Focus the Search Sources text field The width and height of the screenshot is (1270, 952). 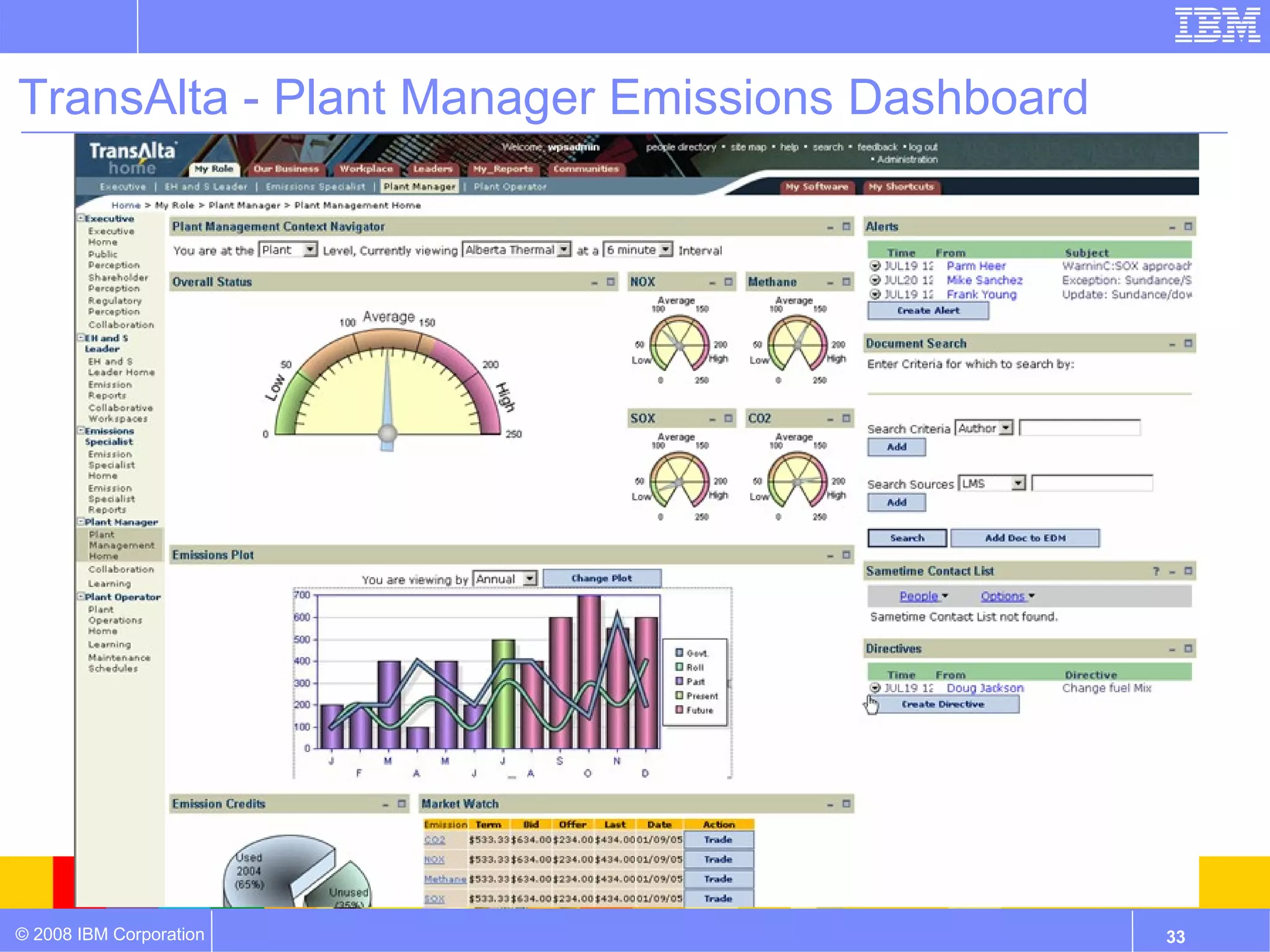click(1092, 483)
